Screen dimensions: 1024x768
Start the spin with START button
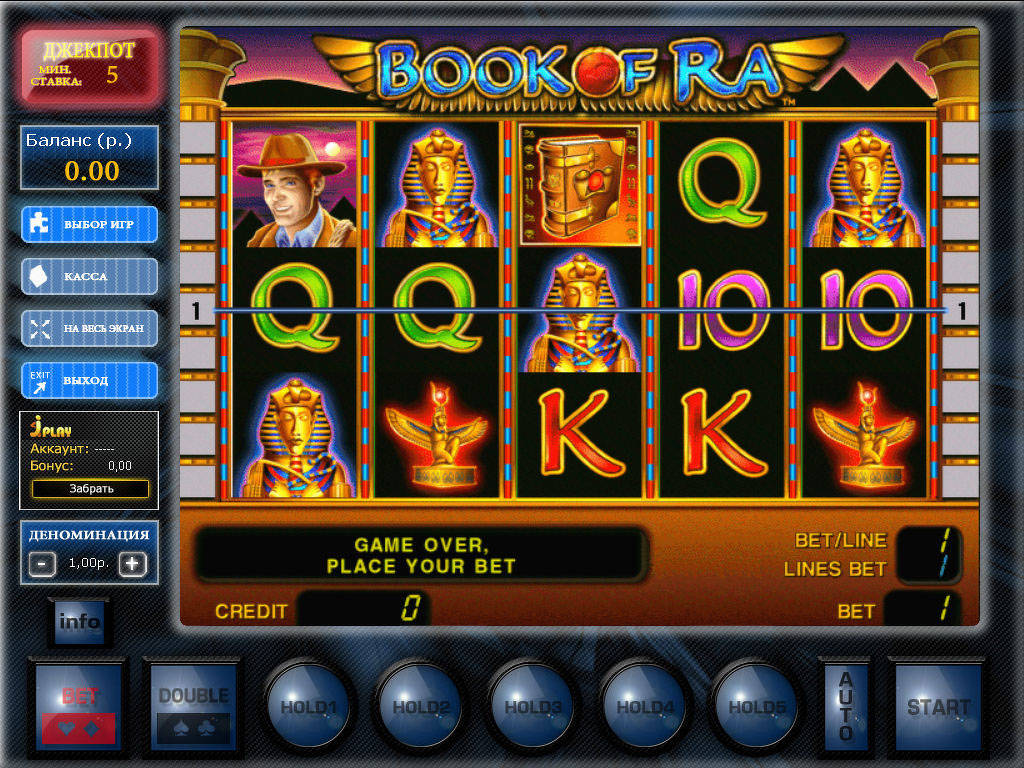pos(938,707)
